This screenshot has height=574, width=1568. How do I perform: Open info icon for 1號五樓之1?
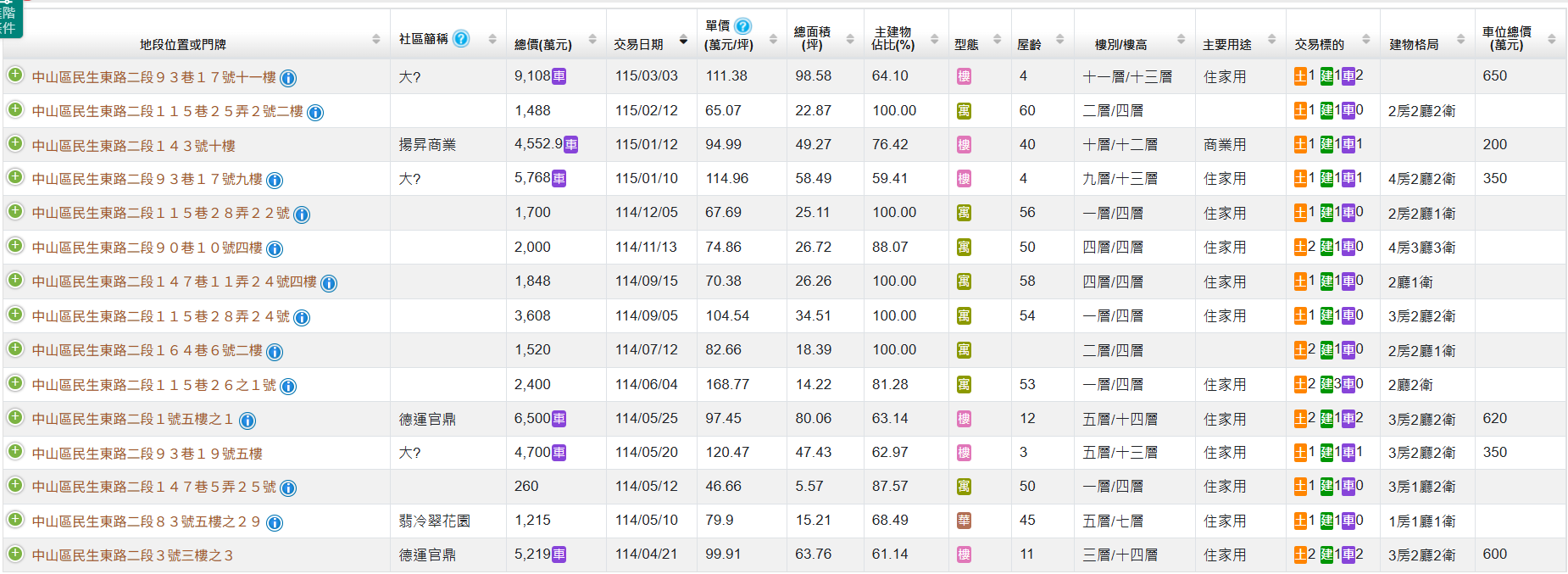pyautogui.click(x=247, y=421)
